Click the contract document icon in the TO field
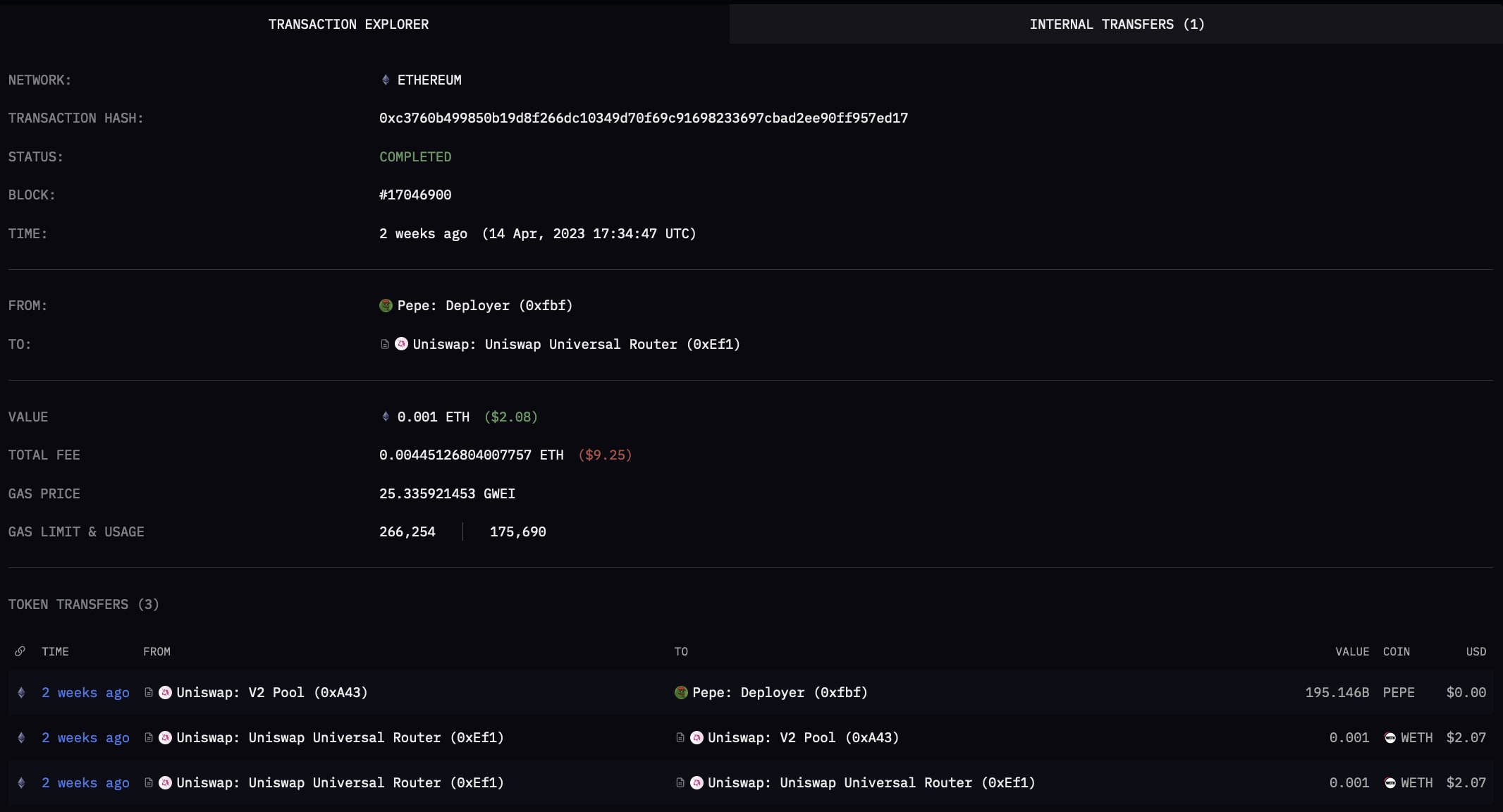The image size is (1503, 812). click(x=385, y=344)
